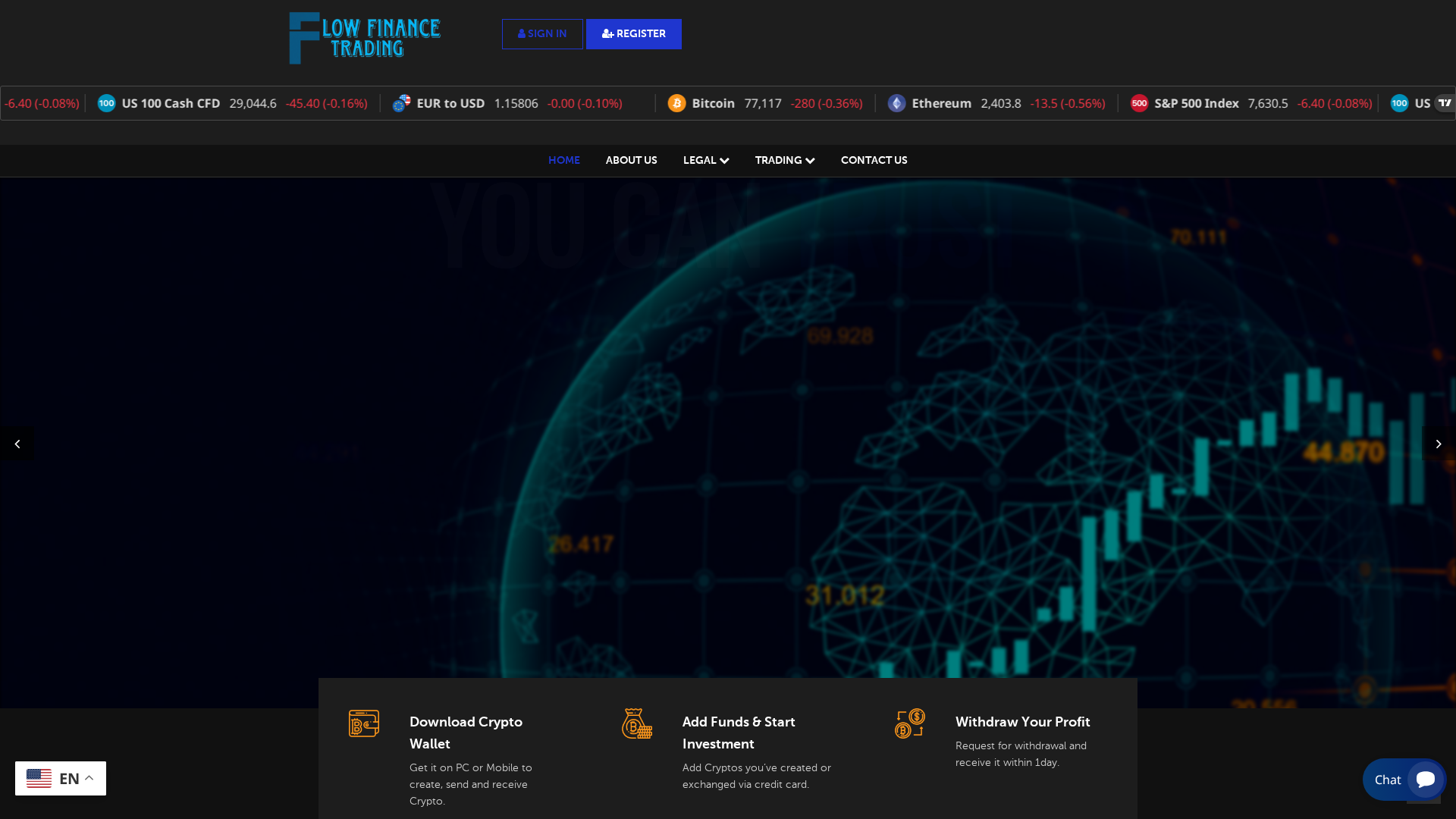The width and height of the screenshot is (1456, 819).
Task: Click the Bitcoin ticker name
Action: [714, 103]
